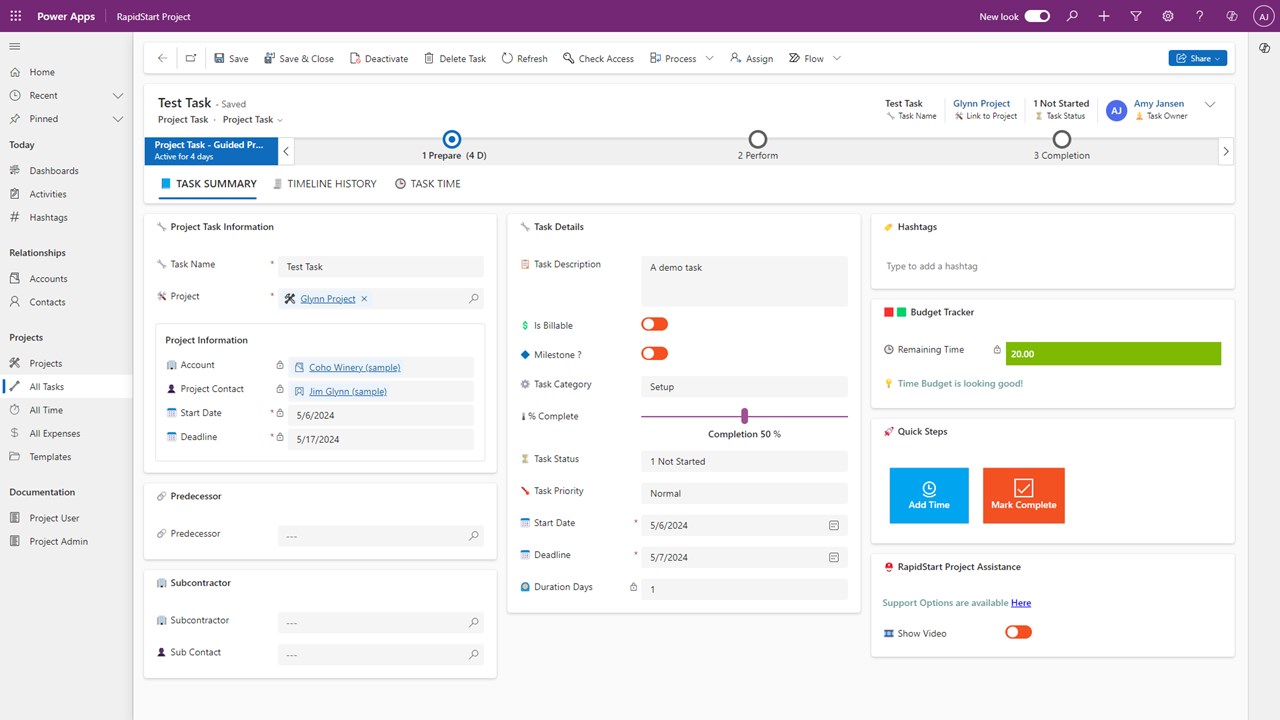Click the plus icon to create new record

click(x=1104, y=16)
